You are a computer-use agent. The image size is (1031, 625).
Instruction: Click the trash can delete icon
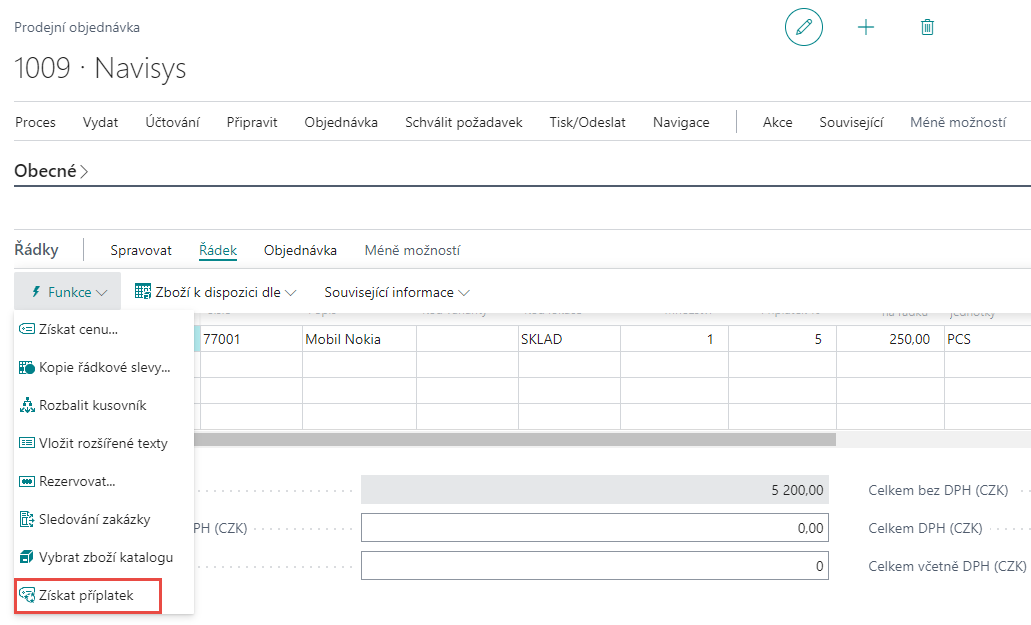pyautogui.click(x=927, y=27)
